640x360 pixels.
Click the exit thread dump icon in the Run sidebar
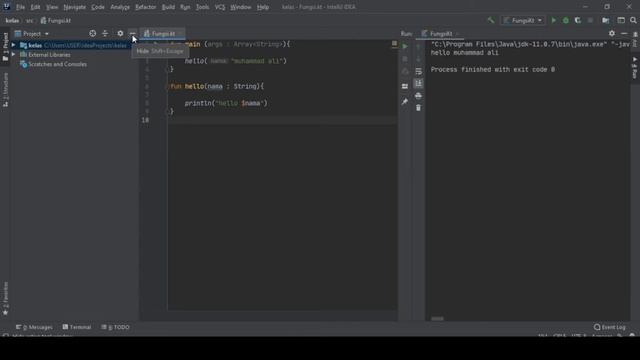coord(405,72)
